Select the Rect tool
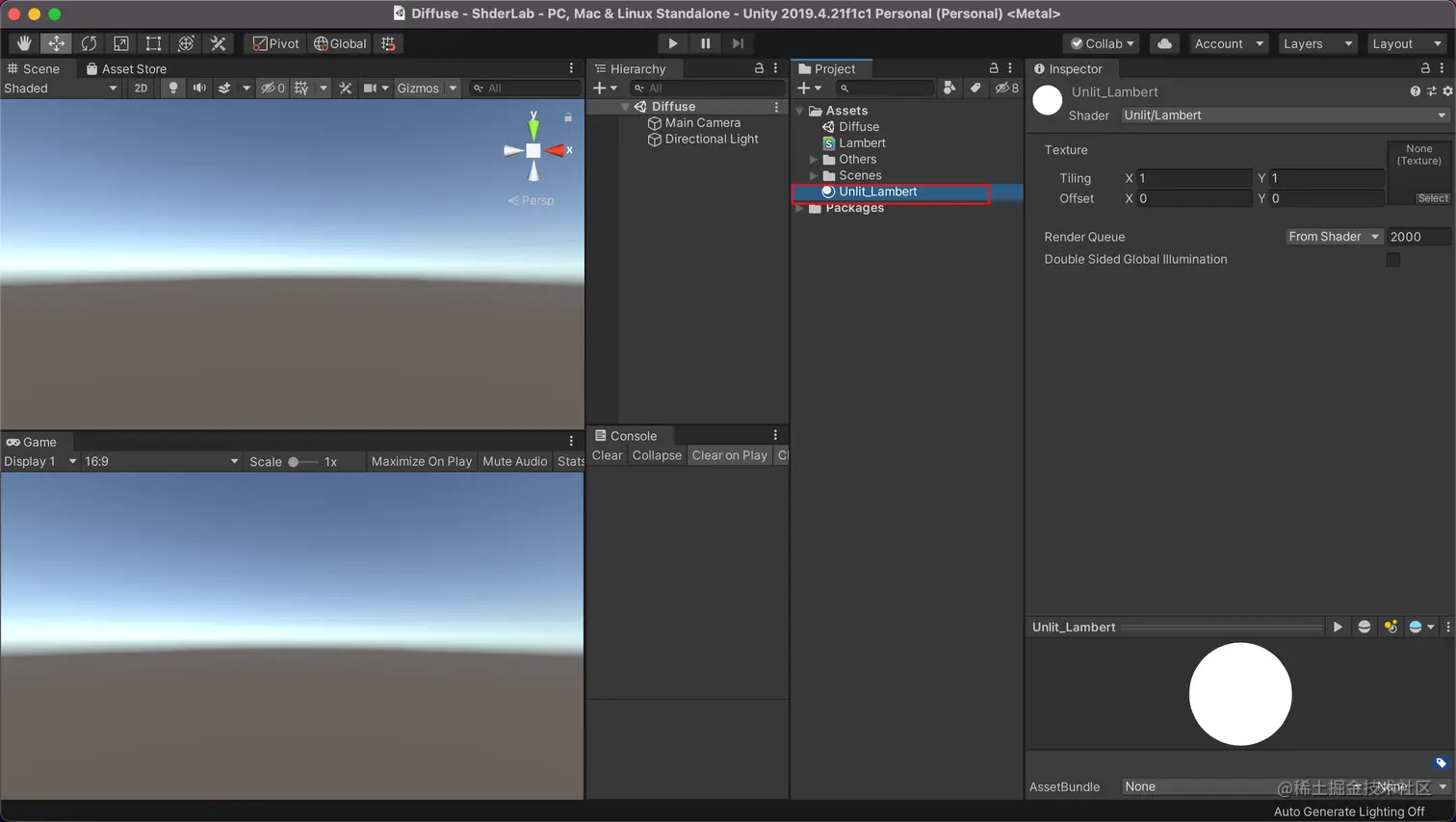The width and height of the screenshot is (1456, 822). (153, 43)
